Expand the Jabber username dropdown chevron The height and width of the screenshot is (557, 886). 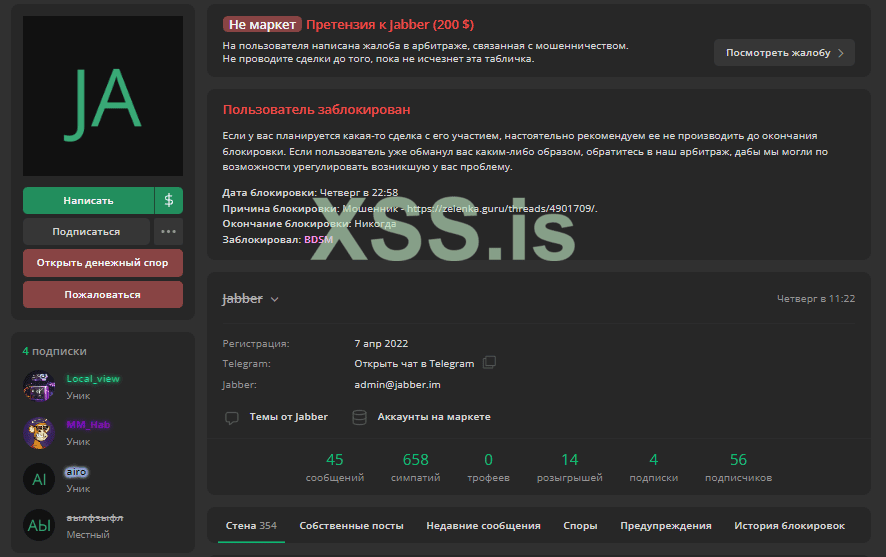[275, 299]
